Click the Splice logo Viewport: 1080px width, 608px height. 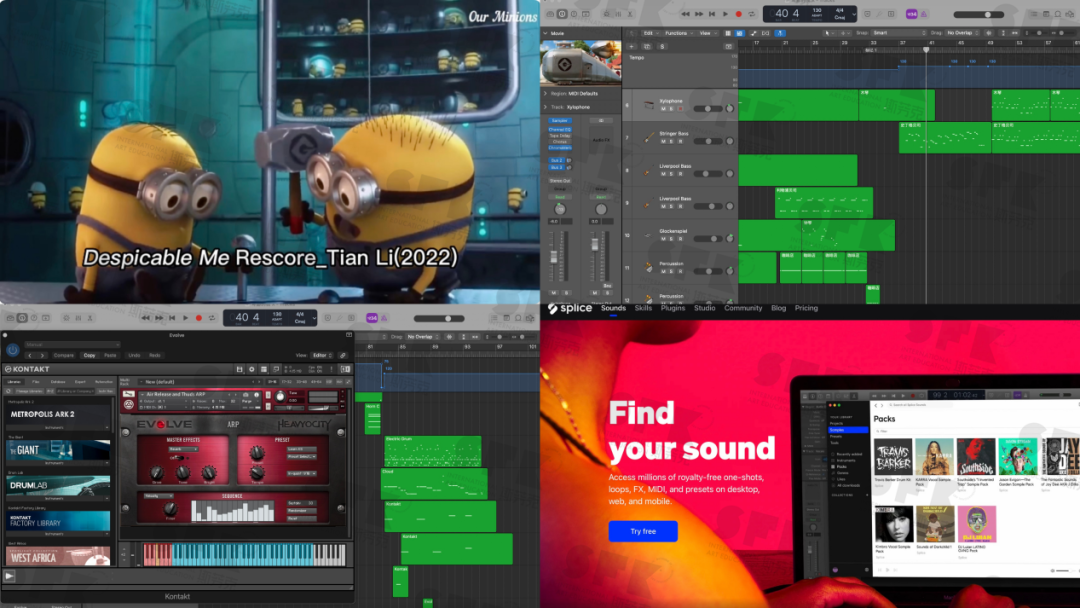(570, 308)
